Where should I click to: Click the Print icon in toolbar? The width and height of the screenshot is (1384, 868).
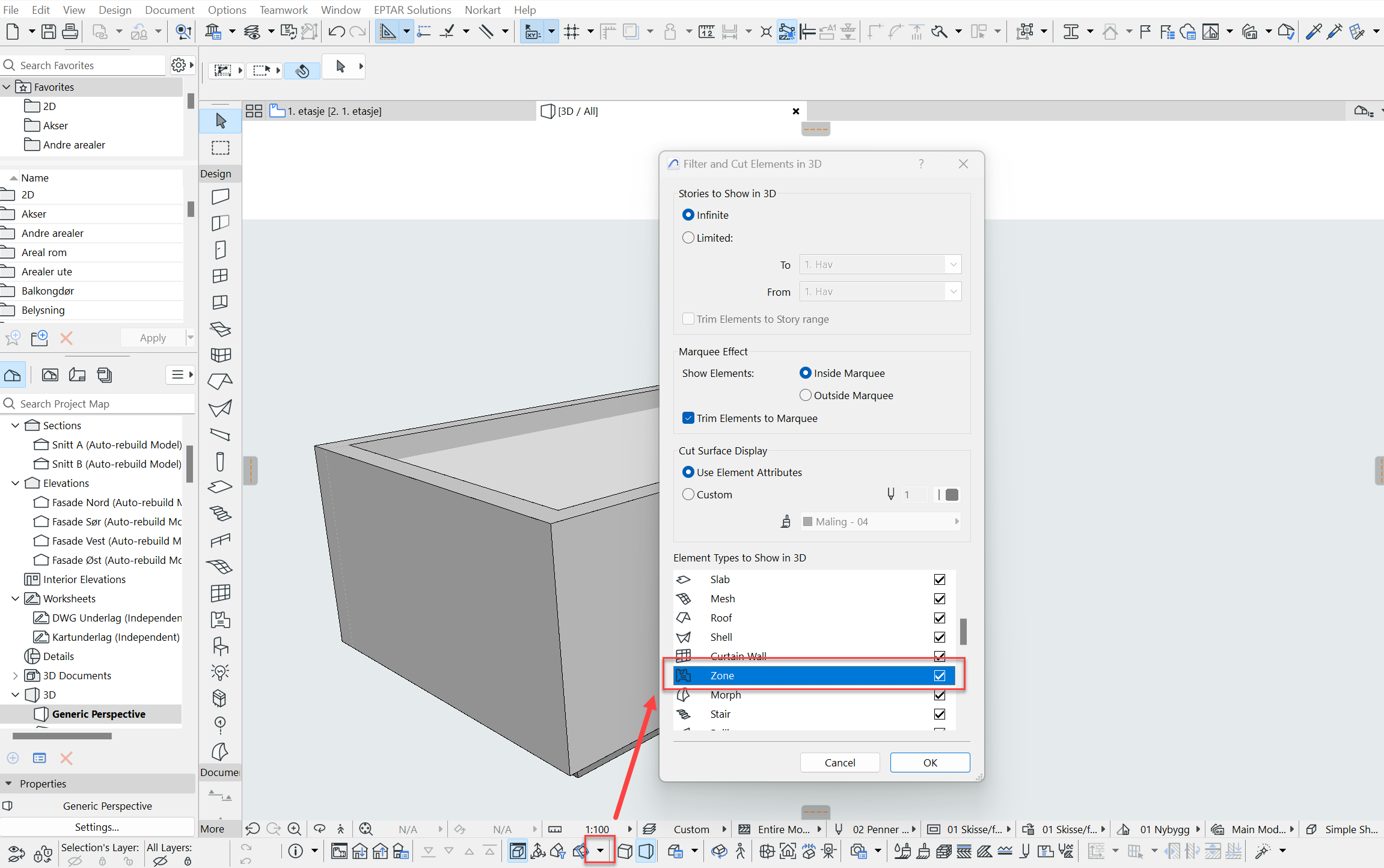[70, 31]
